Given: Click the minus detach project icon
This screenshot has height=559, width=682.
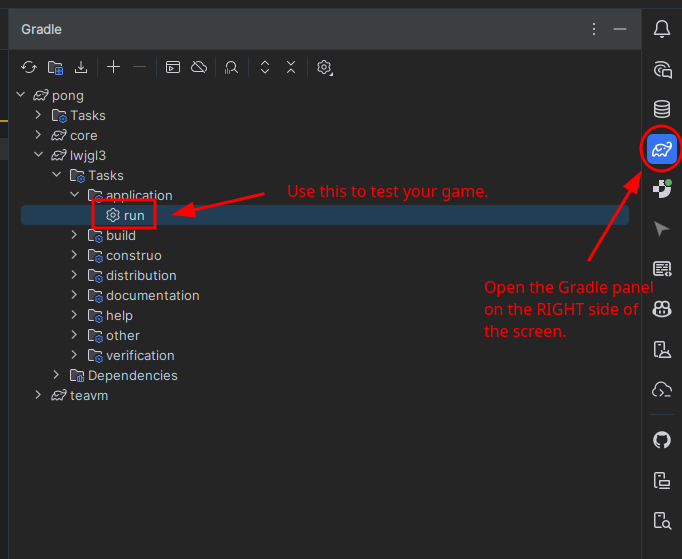Looking at the screenshot, I should (139, 67).
